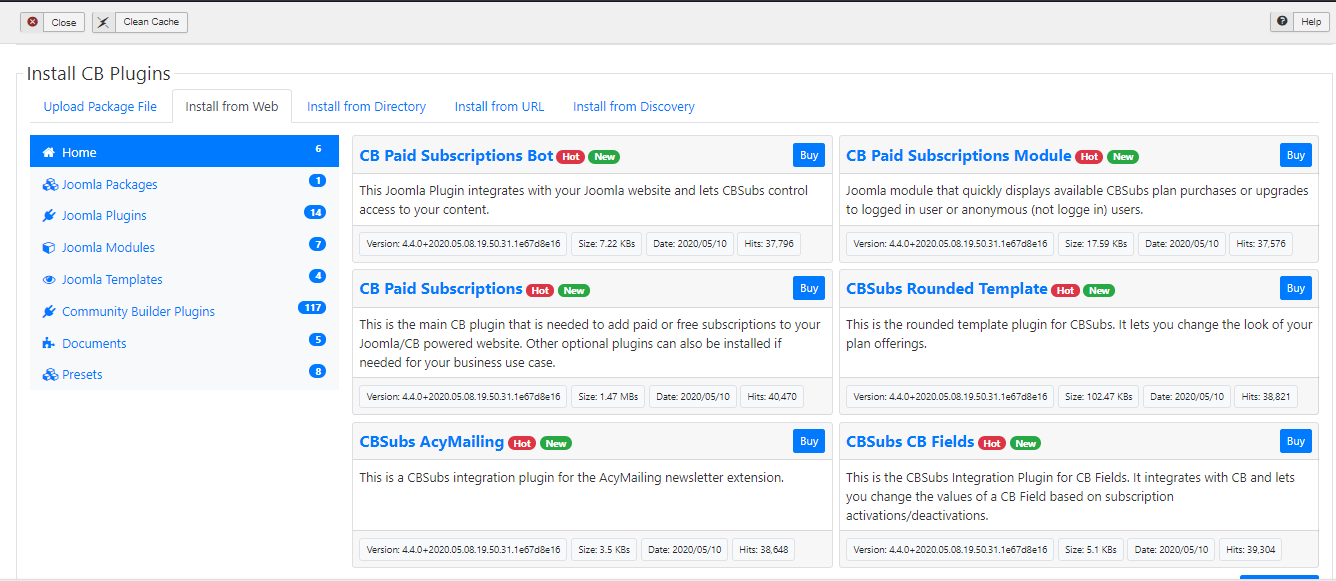This screenshot has height=581, width=1336.
Task: Click "Hits: 39,304" label
Action: click(1250, 549)
